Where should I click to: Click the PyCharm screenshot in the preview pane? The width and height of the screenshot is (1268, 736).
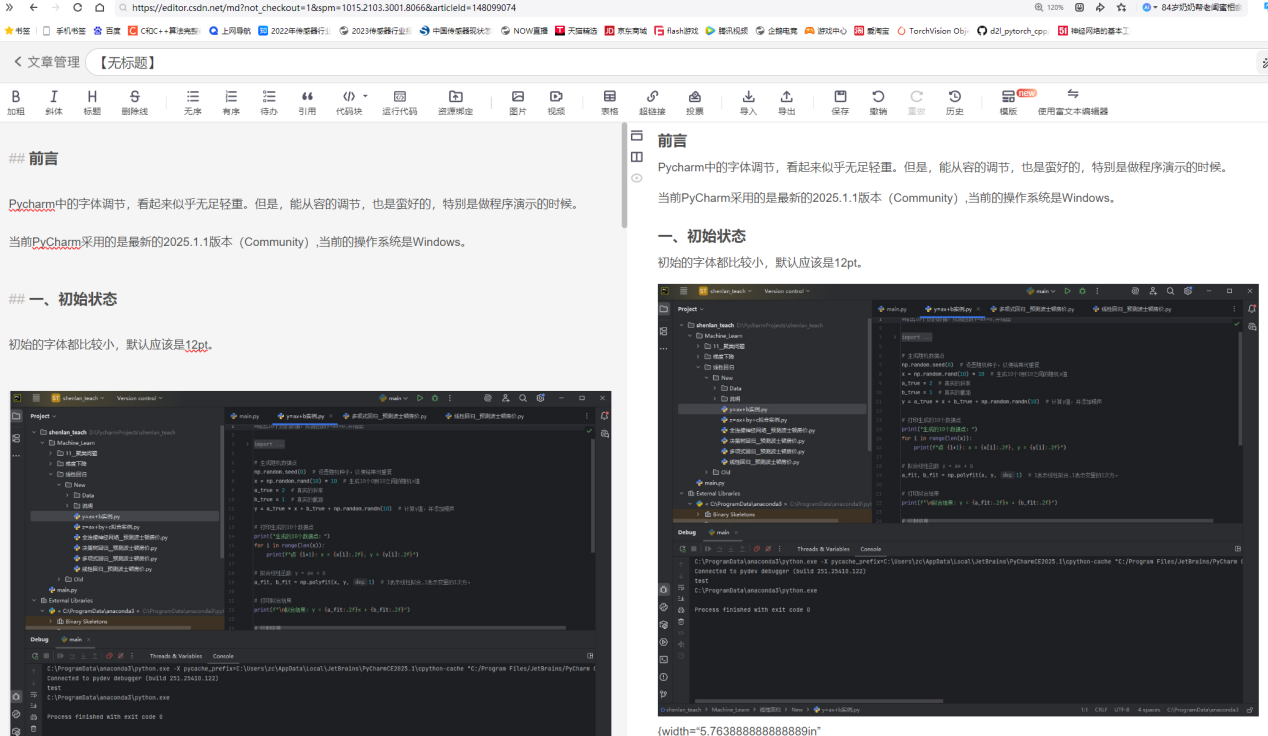958,499
